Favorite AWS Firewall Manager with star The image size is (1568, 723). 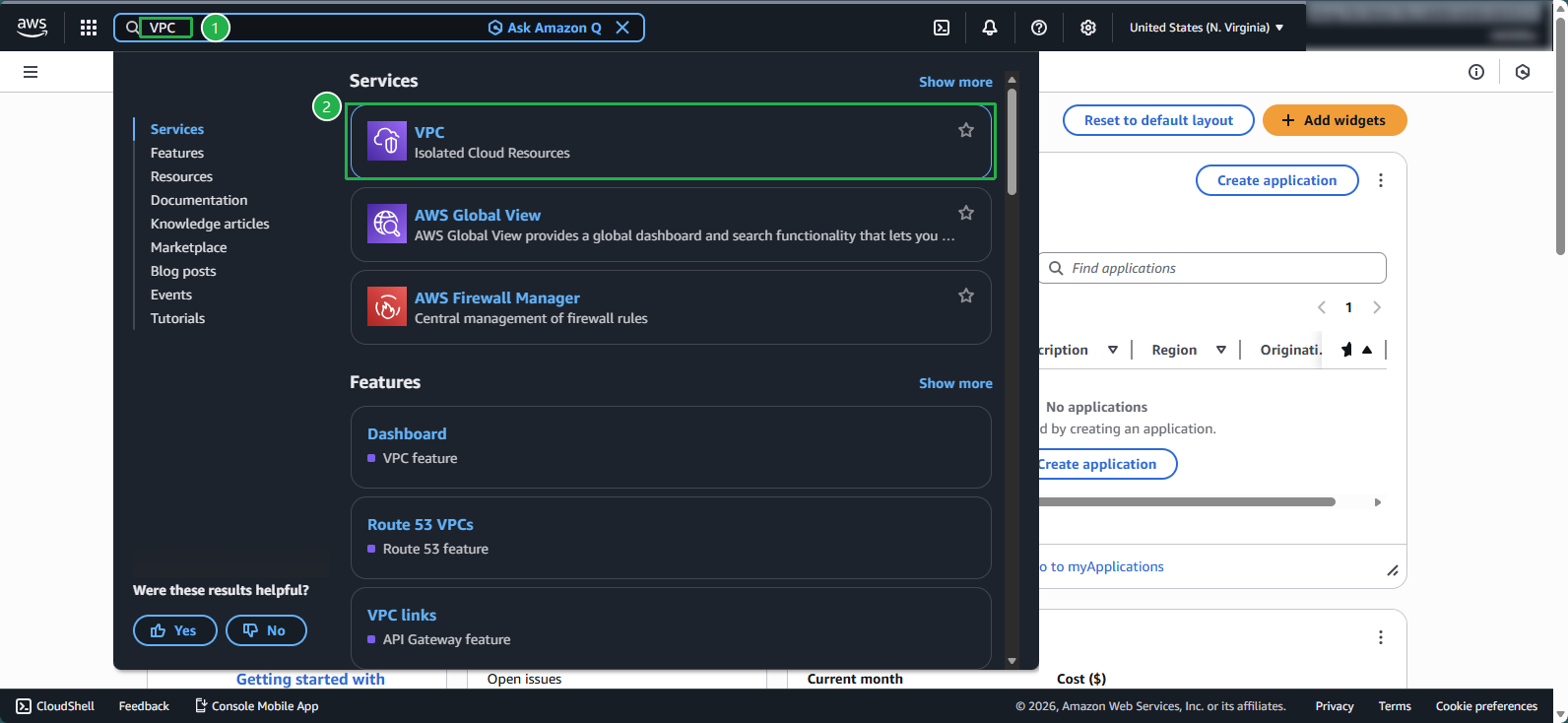click(x=966, y=296)
